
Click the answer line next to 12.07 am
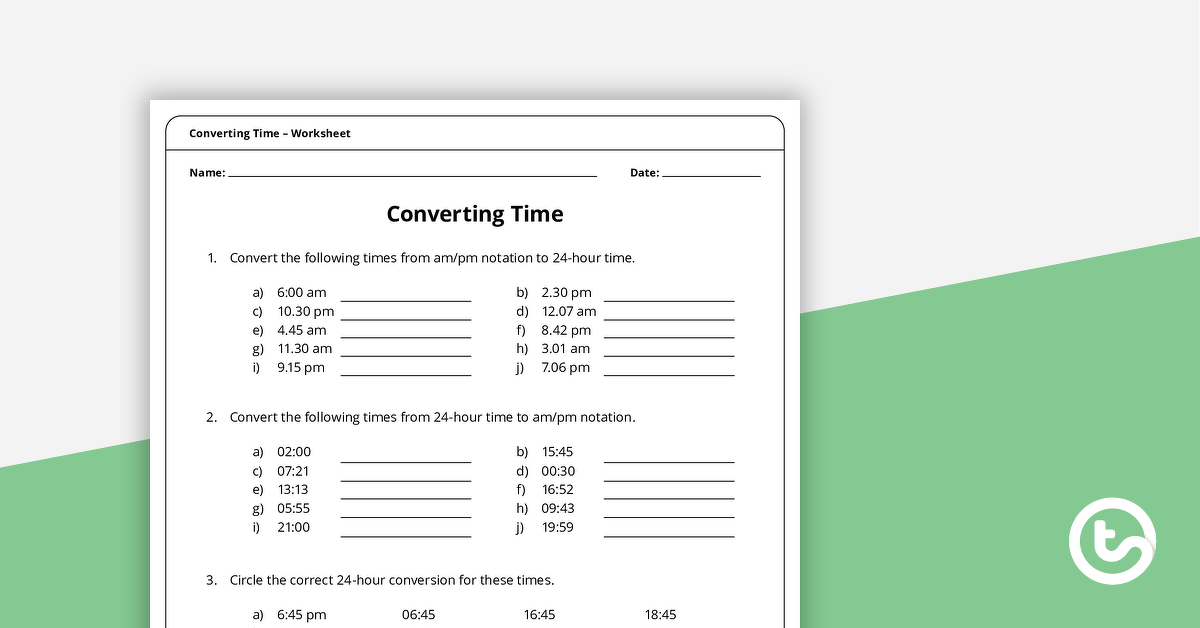click(x=669, y=316)
